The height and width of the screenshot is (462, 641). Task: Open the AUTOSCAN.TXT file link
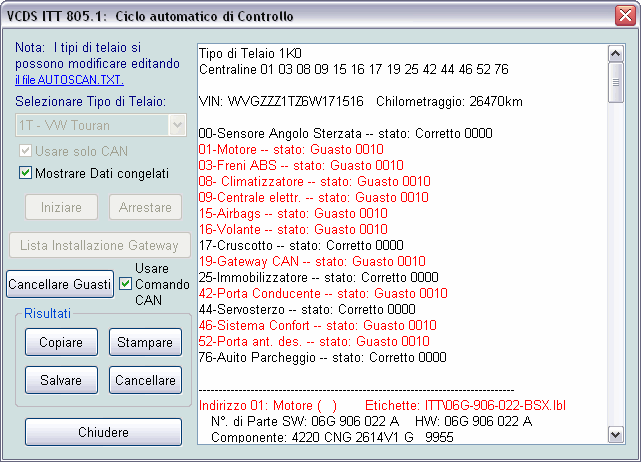coord(69,79)
